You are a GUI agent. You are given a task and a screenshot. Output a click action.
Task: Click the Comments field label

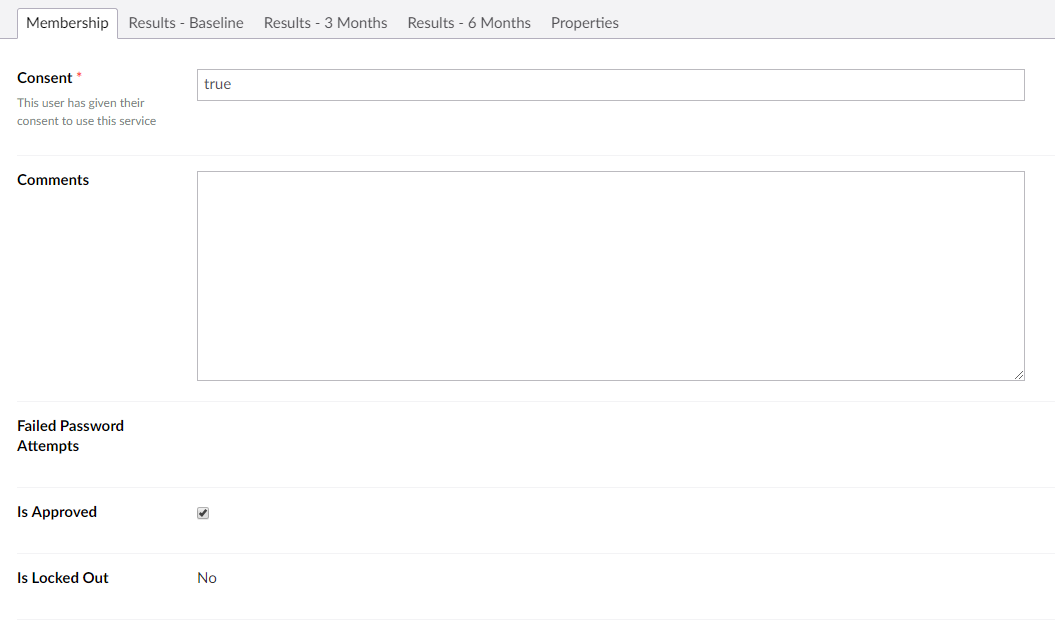pos(53,180)
